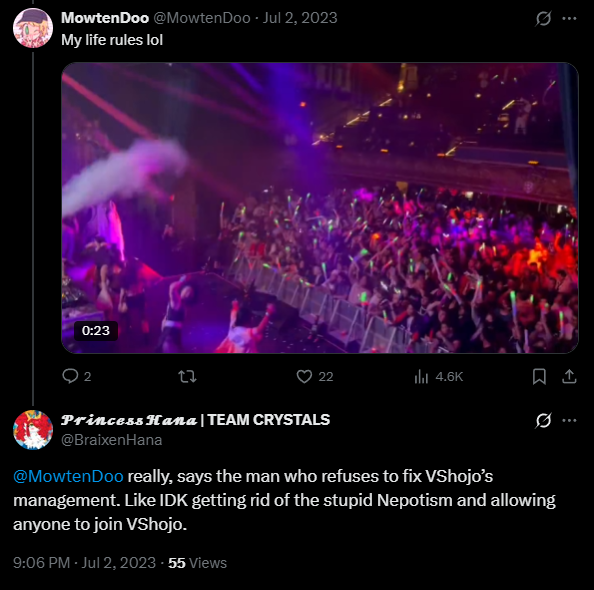
Task: Bookmark MowtenDoo's tweet
Action: coord(539,376)
